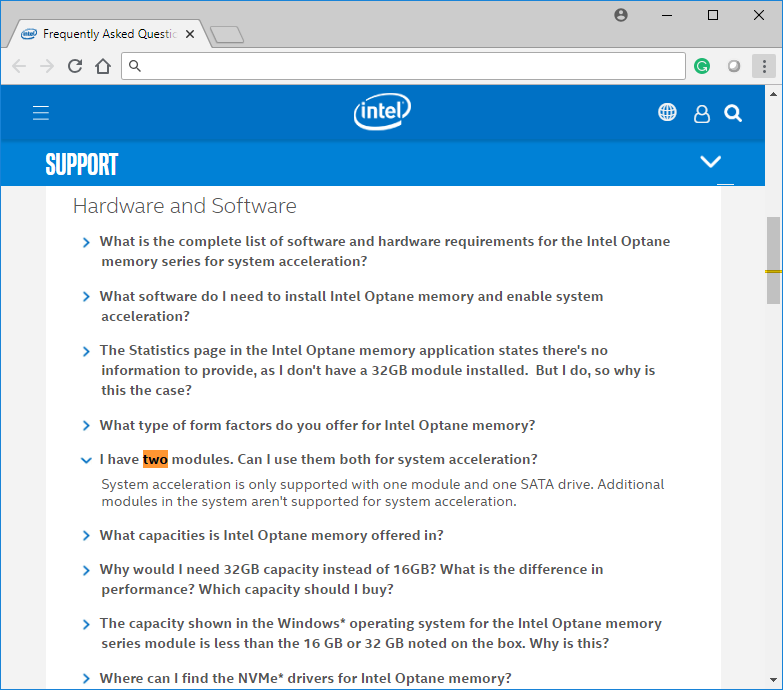This screenshot has width=783, height=690.
Task: Switch to the Frequently Asked Questions tab
Action: (108, 34)
